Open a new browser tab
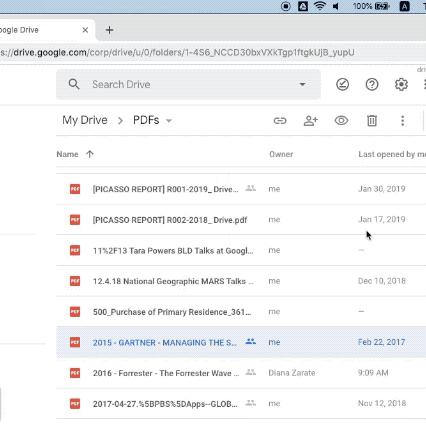The height and width of the screenshot is (426, 426). coord(109,30)
